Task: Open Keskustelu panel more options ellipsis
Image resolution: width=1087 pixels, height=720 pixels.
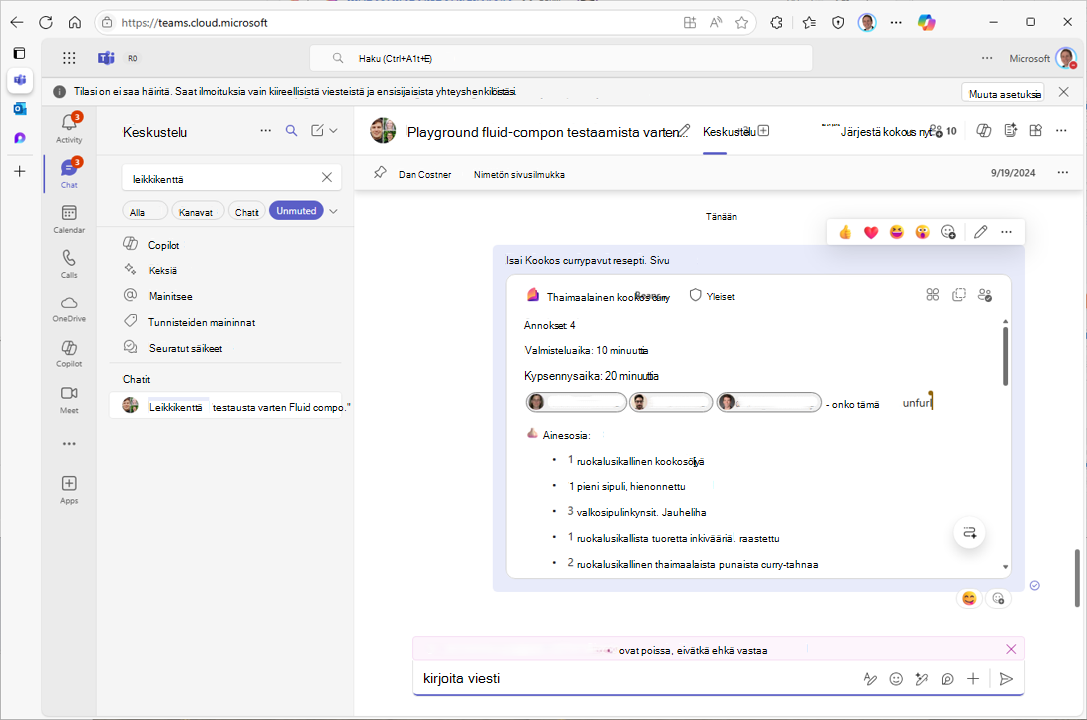Action: pos(266,130)
